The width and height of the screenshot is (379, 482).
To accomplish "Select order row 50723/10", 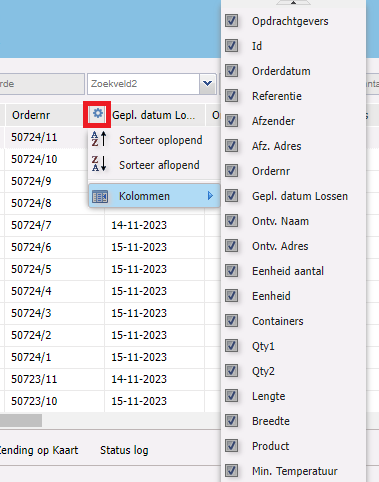I will [34, 401].
